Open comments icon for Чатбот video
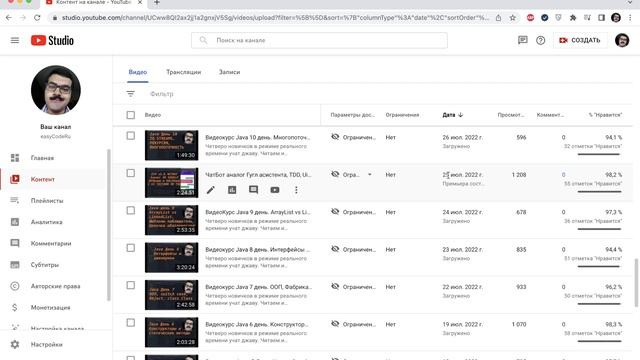The image size is (640, 360). (x=253, y=190)
